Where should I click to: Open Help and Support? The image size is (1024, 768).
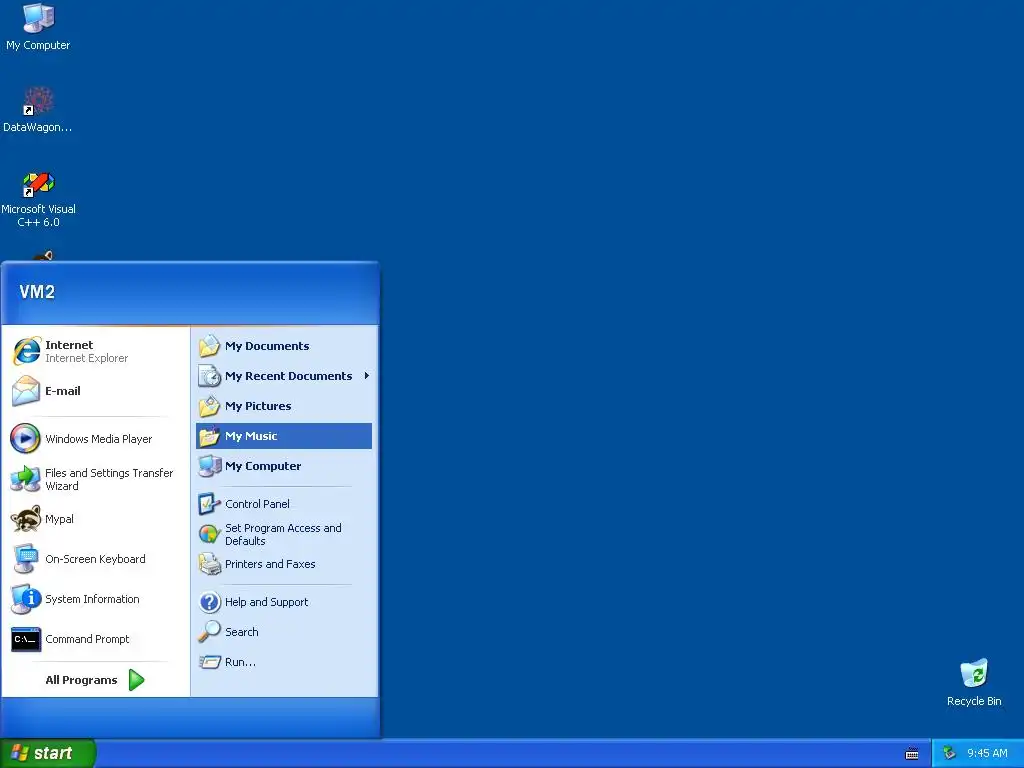[x=284, y=602]
